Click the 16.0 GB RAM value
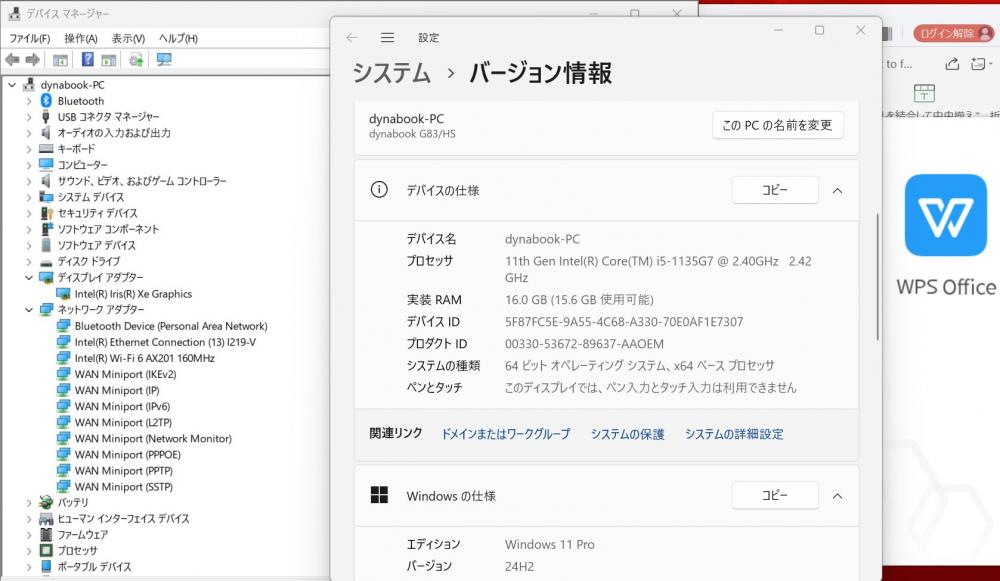The height and width of the screenshot is (581, 1000). click(x=579, y=300)
